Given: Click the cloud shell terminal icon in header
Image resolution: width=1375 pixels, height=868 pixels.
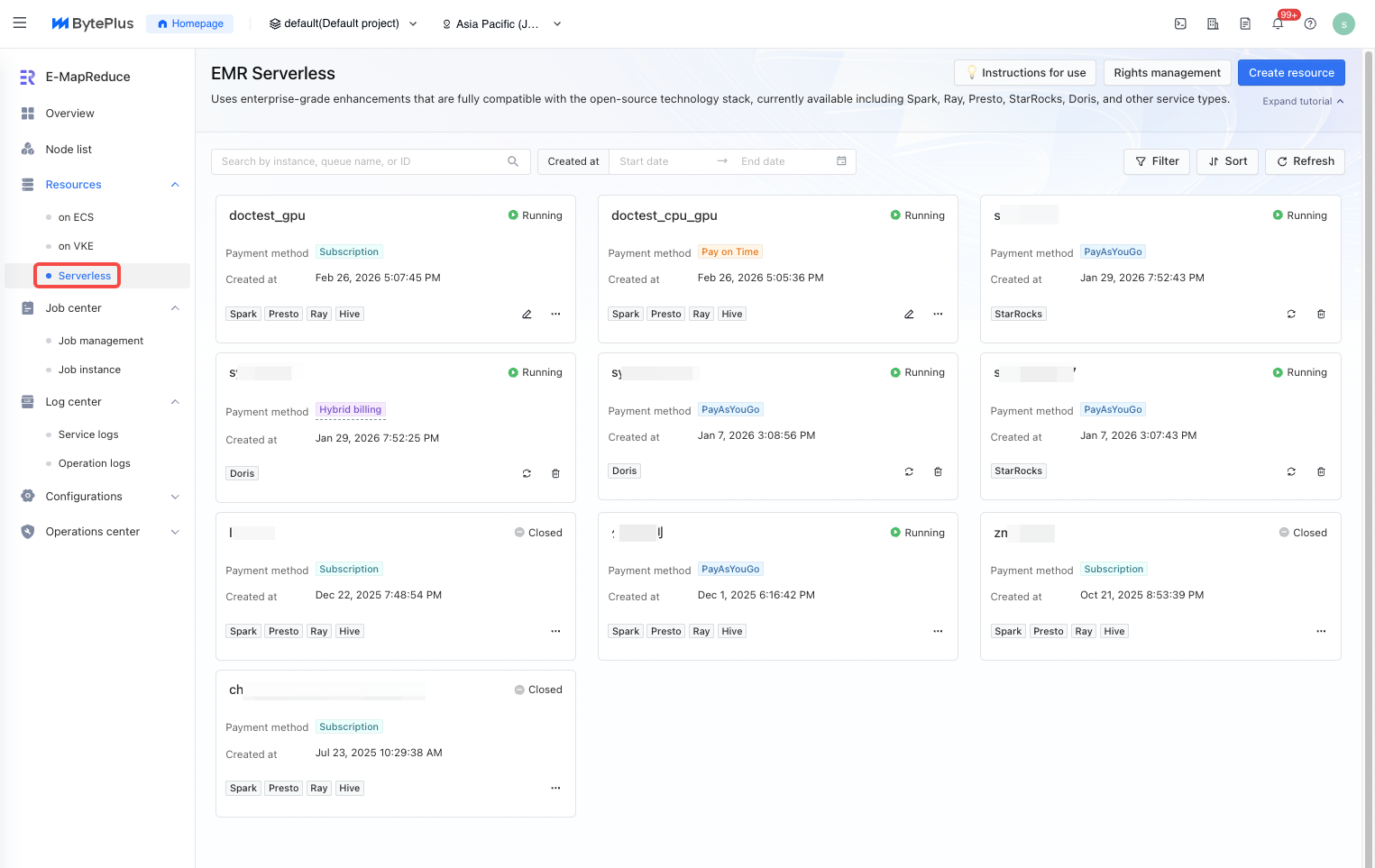Looking at the screenshot, I should click(1180, 24).
